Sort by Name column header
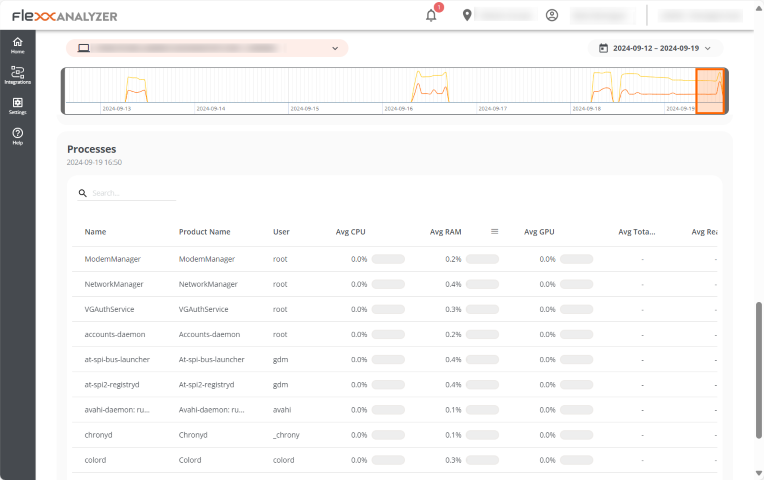Screen dimensions: 764x480 pyautogui.click(x=95, y=232)
